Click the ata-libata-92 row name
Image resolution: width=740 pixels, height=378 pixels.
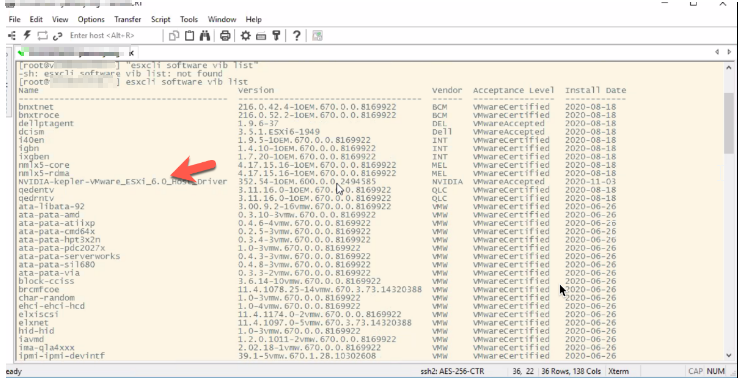[x=51, y=206]
